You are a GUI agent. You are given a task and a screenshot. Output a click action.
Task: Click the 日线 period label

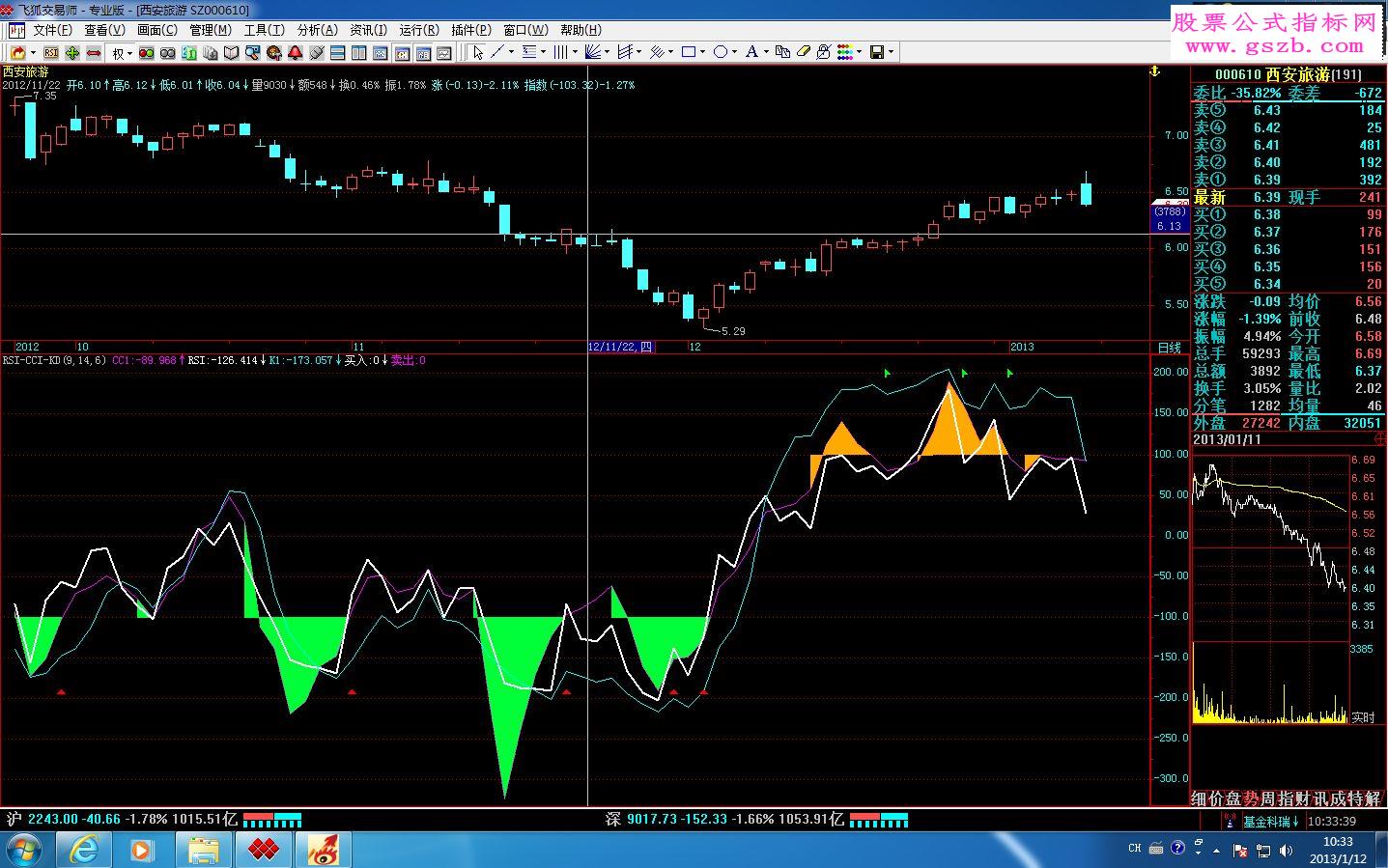click(x=1169, y=347)
